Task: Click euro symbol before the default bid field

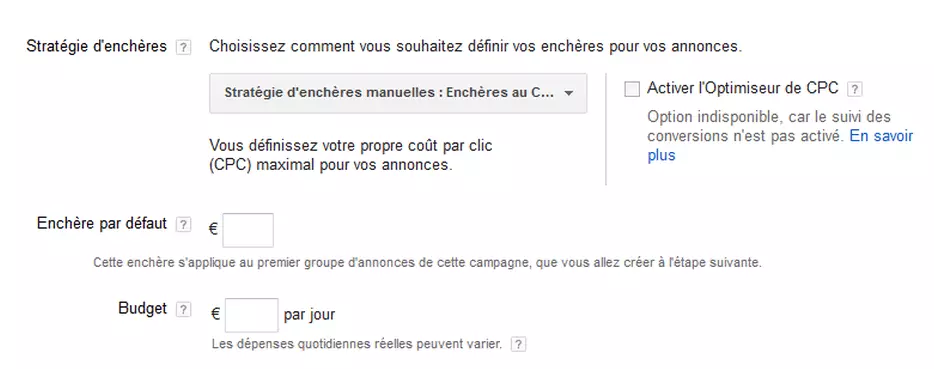Action: coord(214,228)
